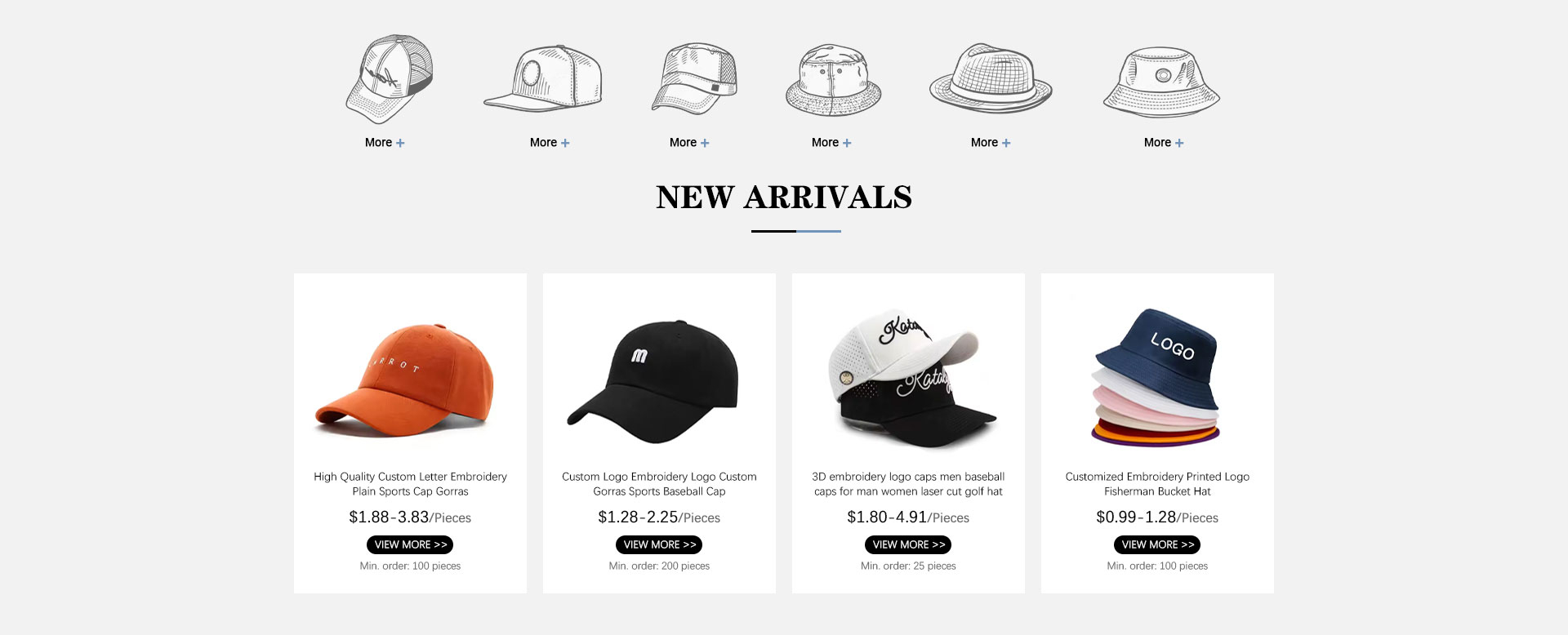The width and height of the screenshot is (1568, 635).
Task: Expand More under the trucker cap icon
Action: point(385,142)
